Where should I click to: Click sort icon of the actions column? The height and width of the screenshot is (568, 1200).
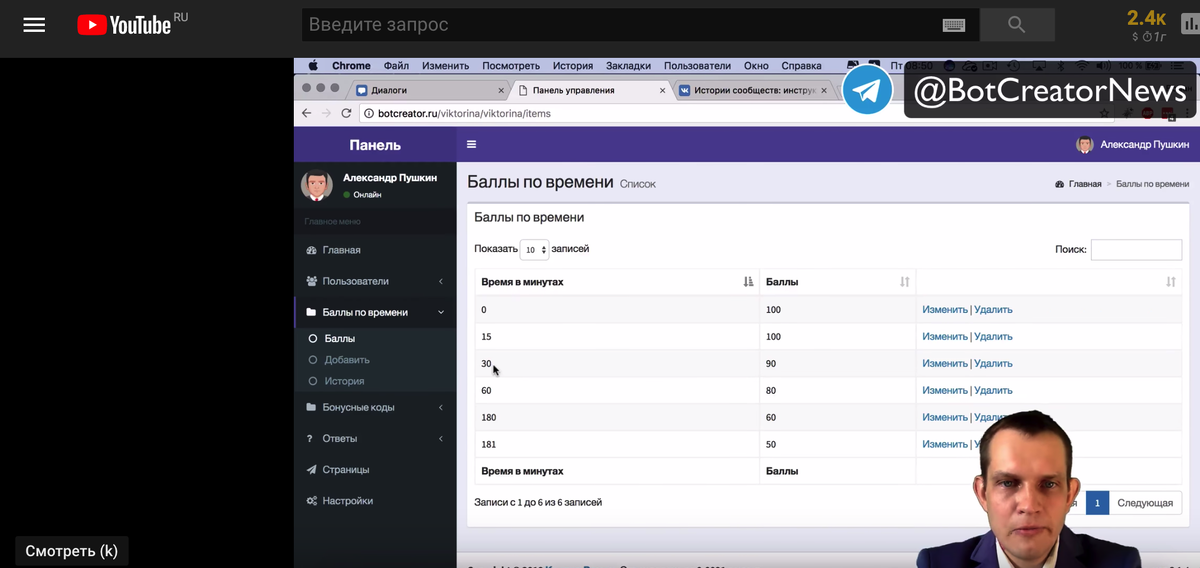coord(1171,282)
